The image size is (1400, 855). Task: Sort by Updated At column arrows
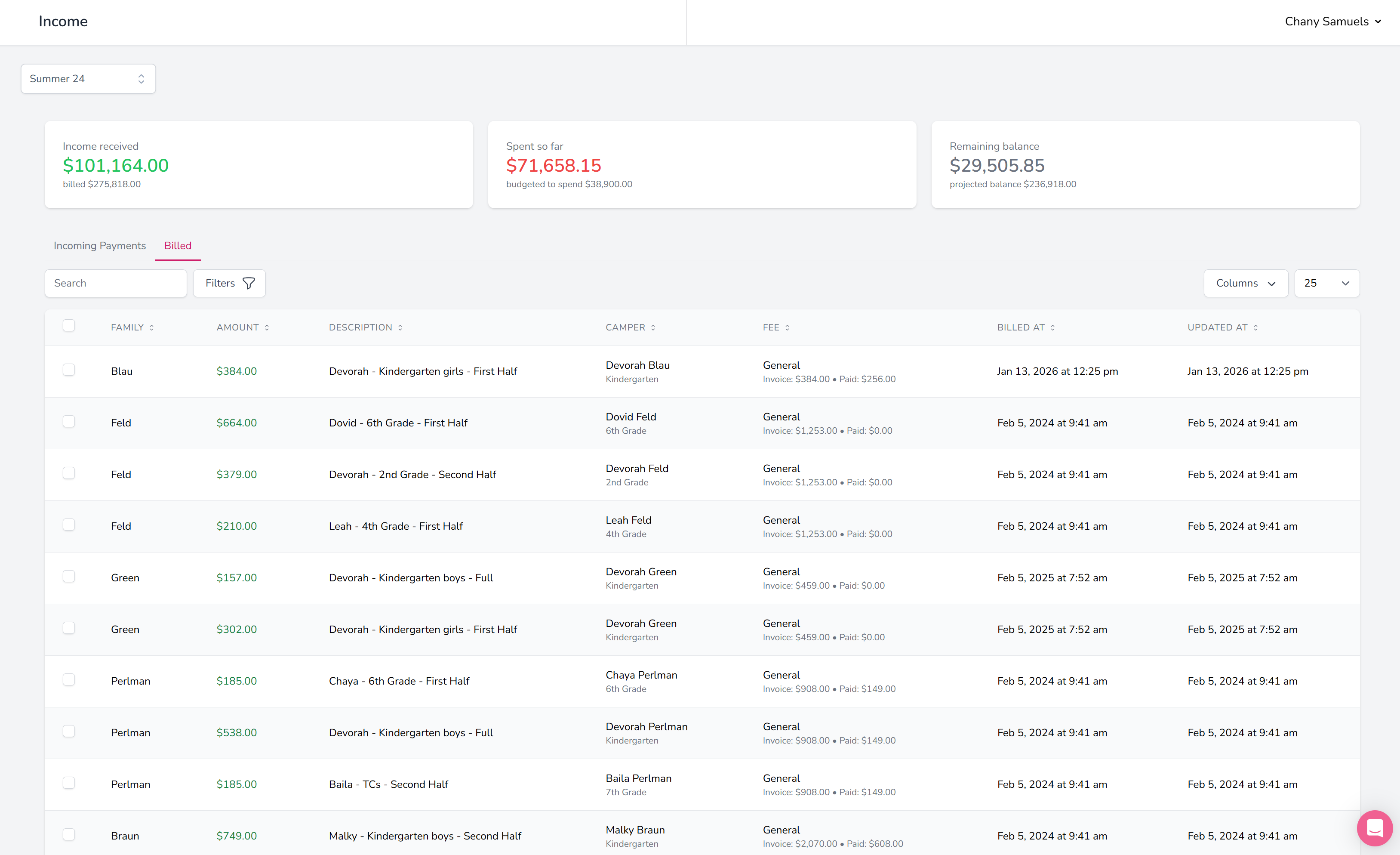(1255, 327)
